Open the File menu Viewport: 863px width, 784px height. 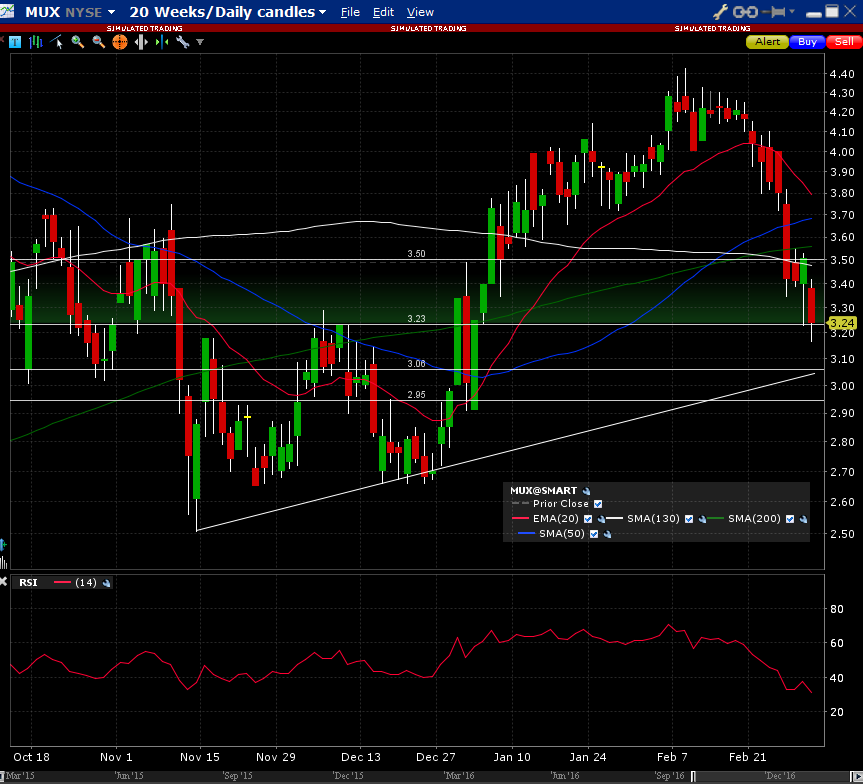coord(350,12)
